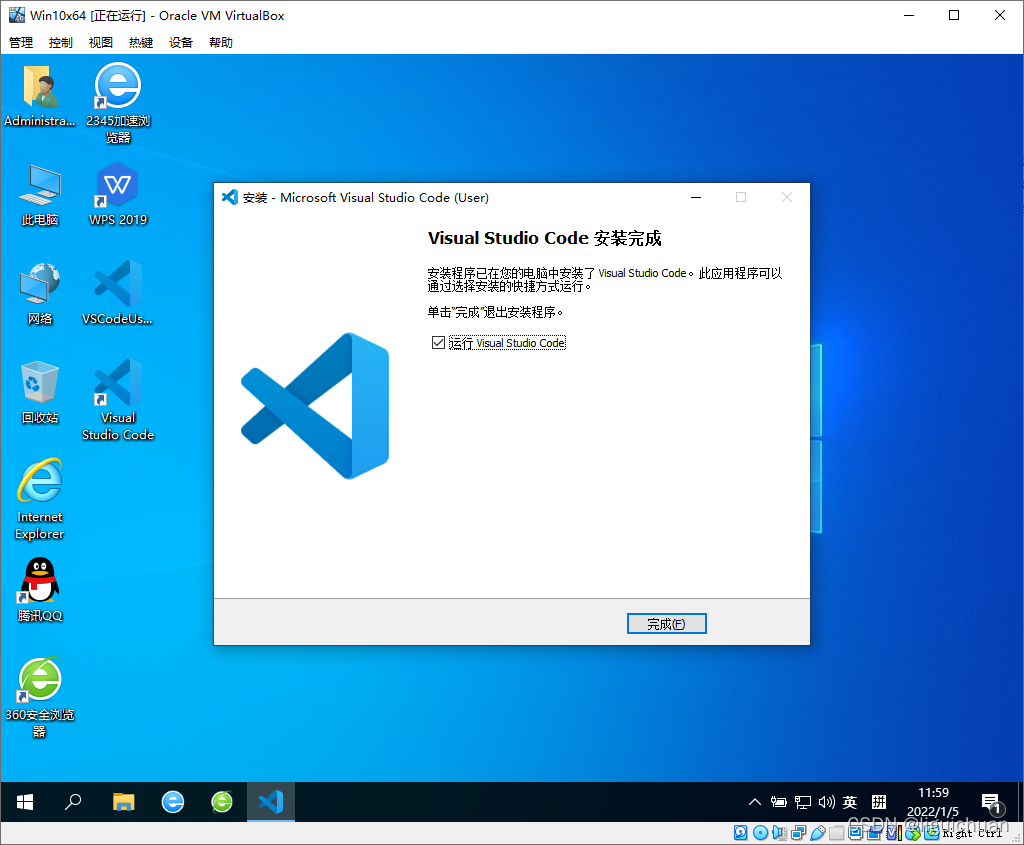Click the 完成(F) finish button
Viewport: 1024px width, 845px height.
tap(666, 624)
